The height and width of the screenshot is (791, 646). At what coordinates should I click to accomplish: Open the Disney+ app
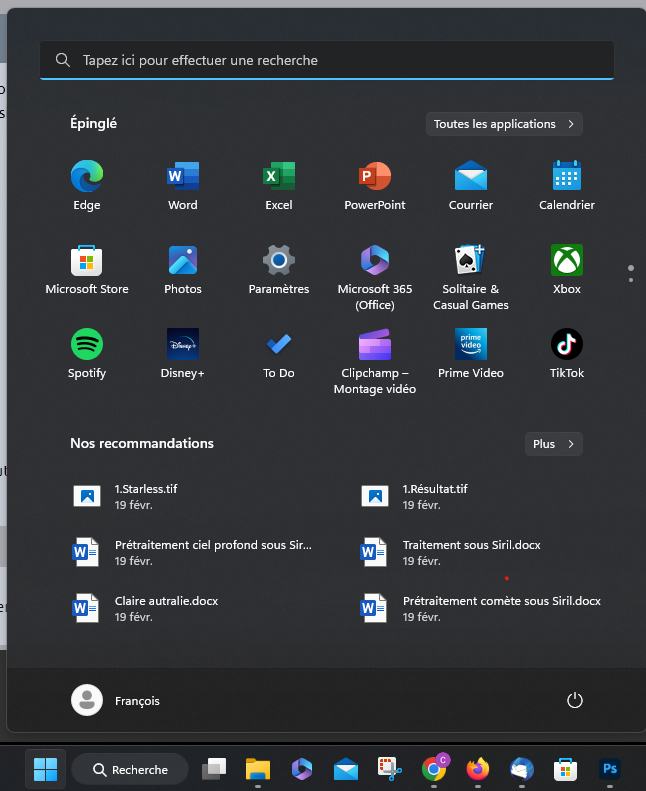(183, 354)
